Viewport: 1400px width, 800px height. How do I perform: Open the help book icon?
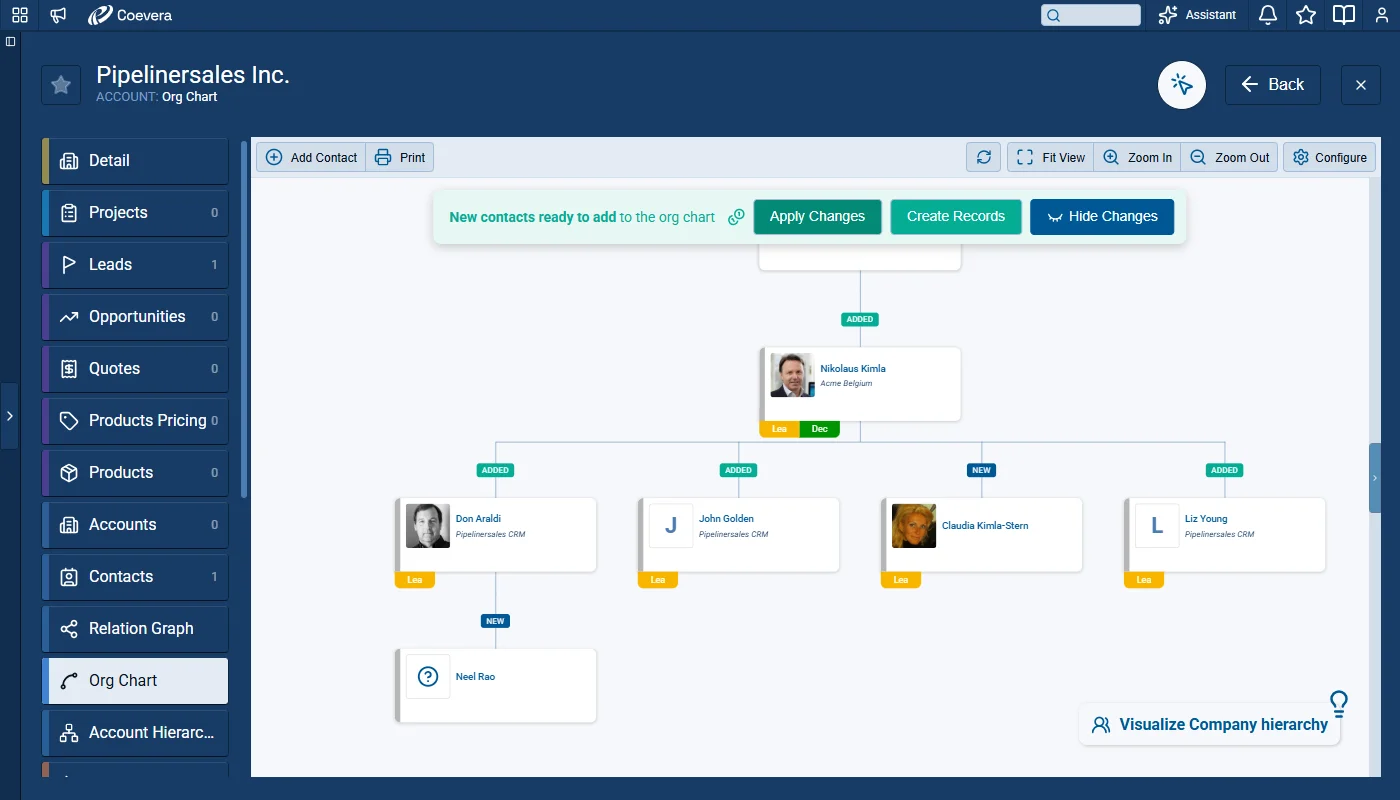pyautogui.click(x=1344, y=15)
